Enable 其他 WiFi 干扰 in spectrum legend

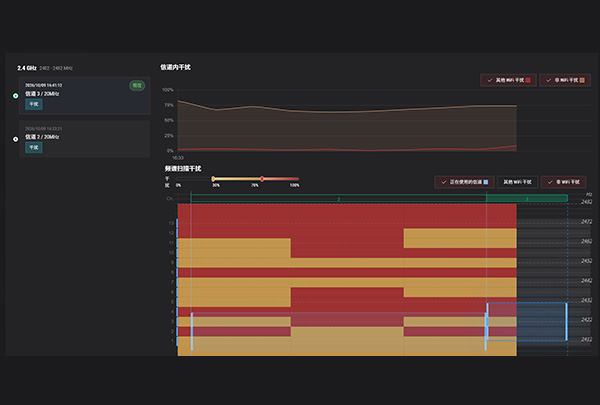coord(517,182)
